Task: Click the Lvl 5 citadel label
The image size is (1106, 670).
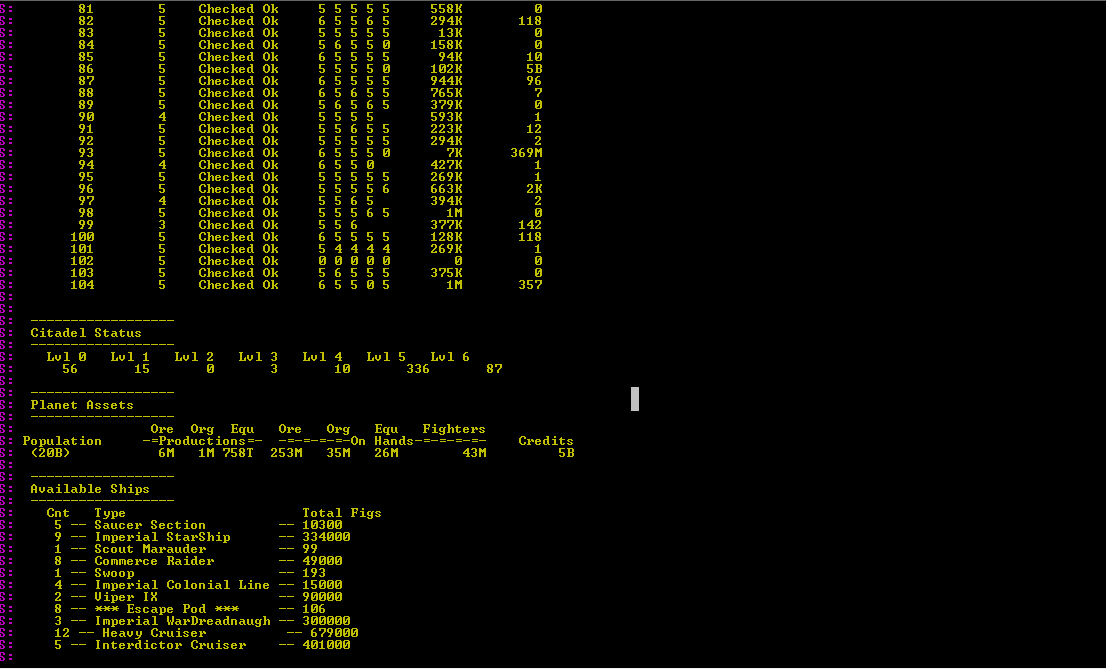Action: 386,357
